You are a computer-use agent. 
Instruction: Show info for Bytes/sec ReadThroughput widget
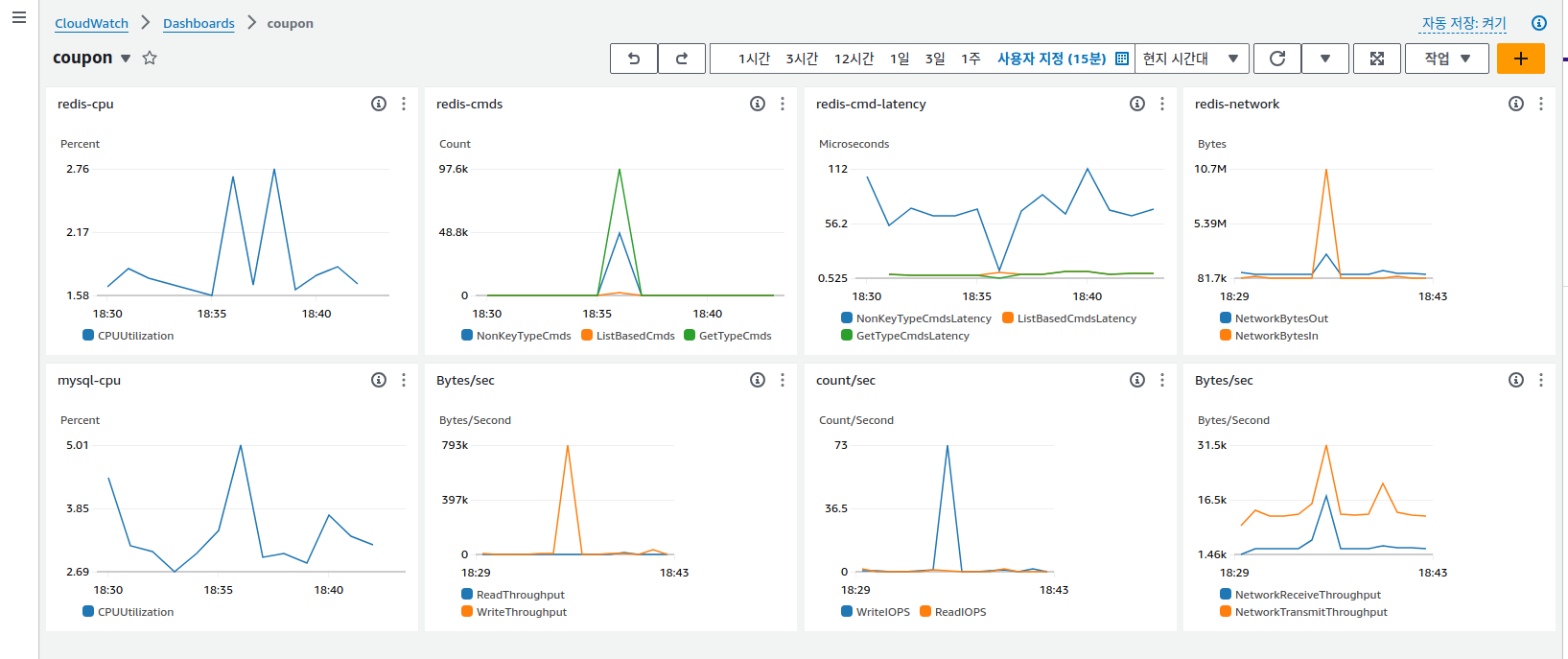point(758,380)
